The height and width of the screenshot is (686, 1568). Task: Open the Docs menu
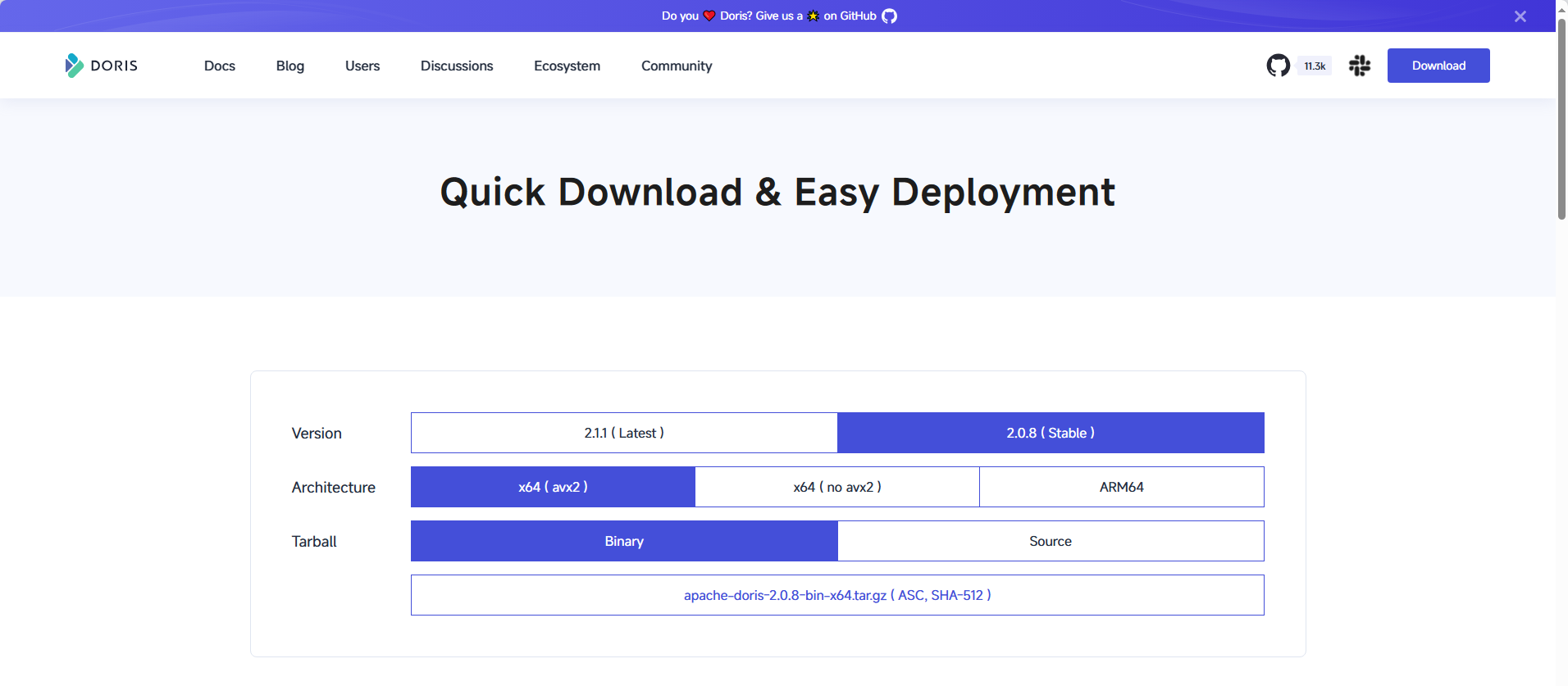click(220, 66)
